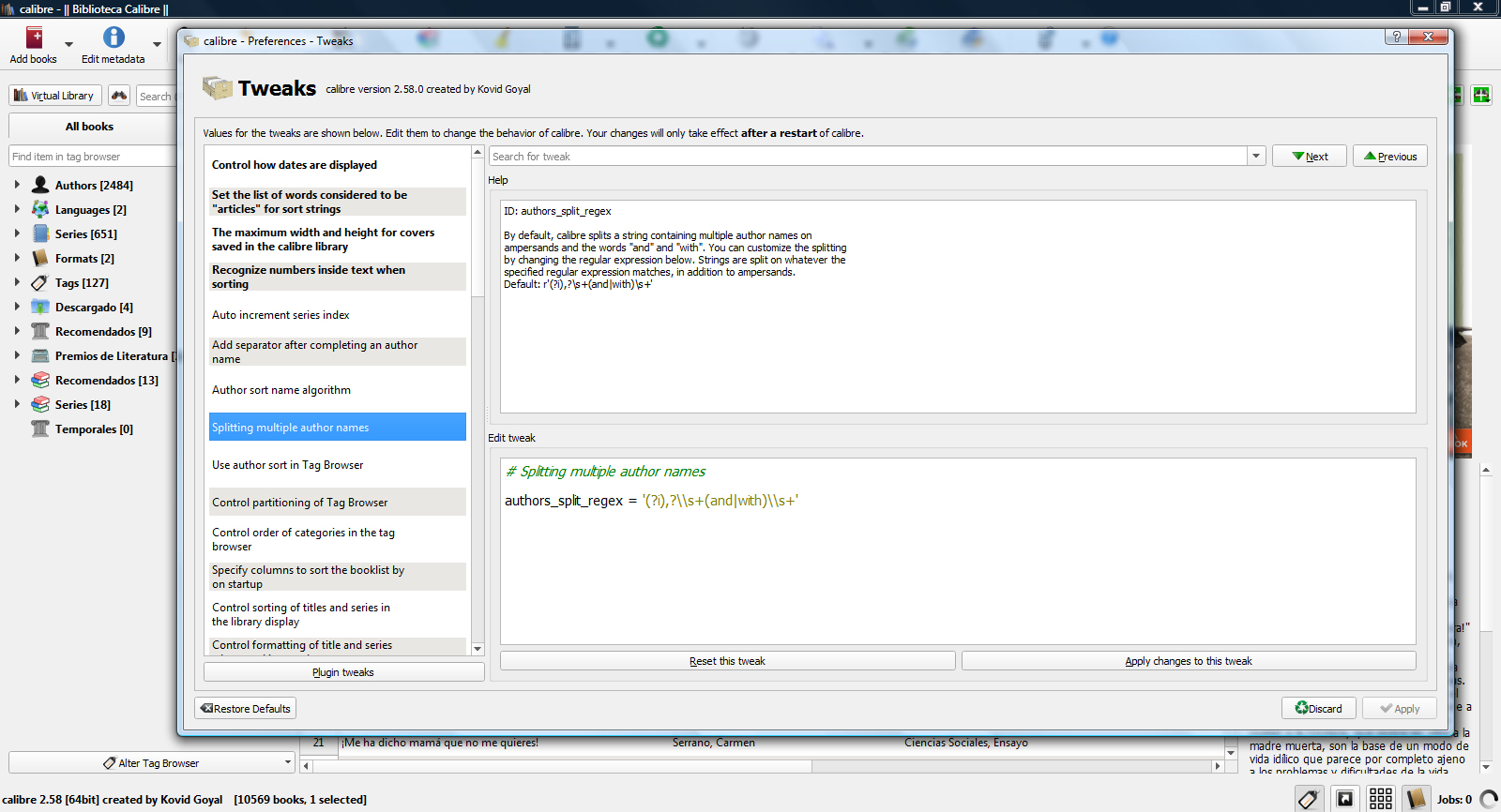Click the Plugin tweaks button
Viewport: 1501px width, 812px height.
click(x=343, y=672)
